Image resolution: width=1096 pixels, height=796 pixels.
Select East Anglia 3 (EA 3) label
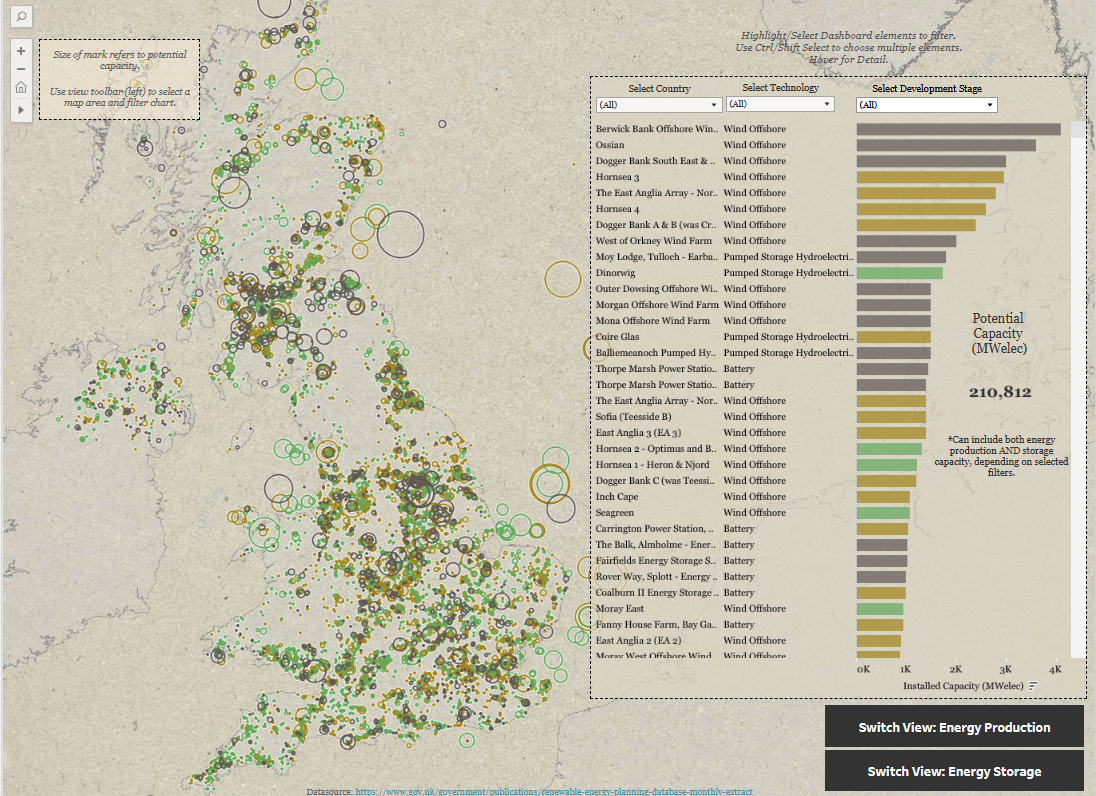(638, 433)
